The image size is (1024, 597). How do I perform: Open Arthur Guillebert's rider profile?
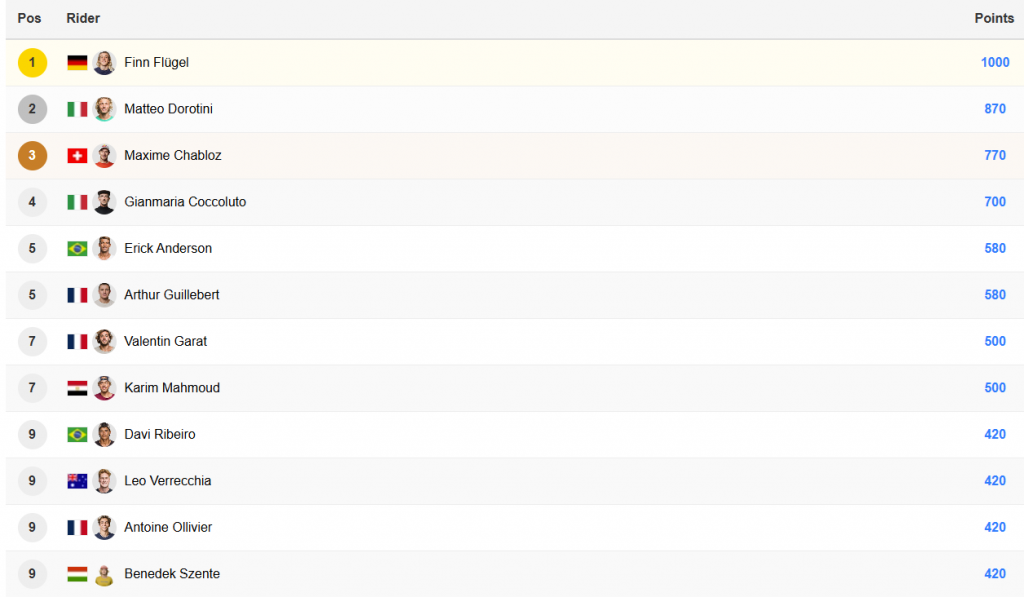172,295
